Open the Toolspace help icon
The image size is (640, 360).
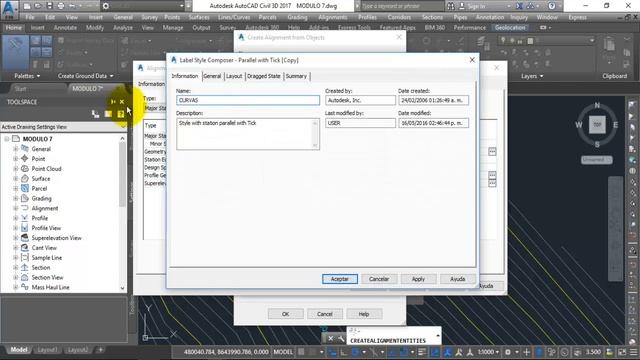tap(120, 114)
